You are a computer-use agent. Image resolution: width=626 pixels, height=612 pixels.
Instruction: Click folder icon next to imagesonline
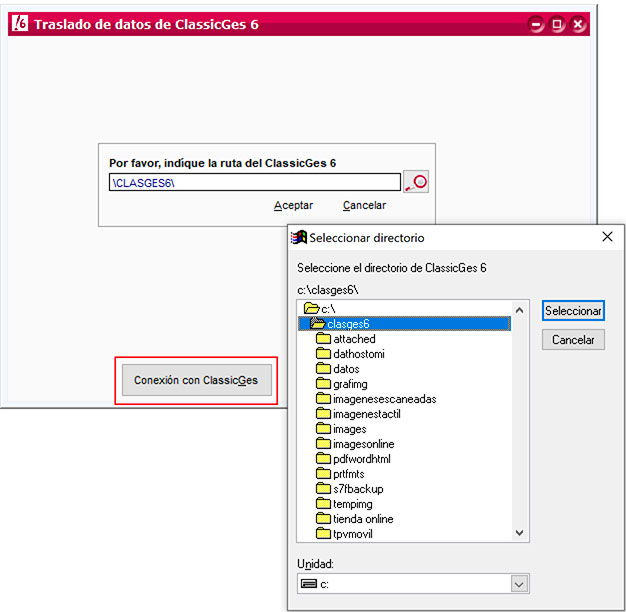323,444
